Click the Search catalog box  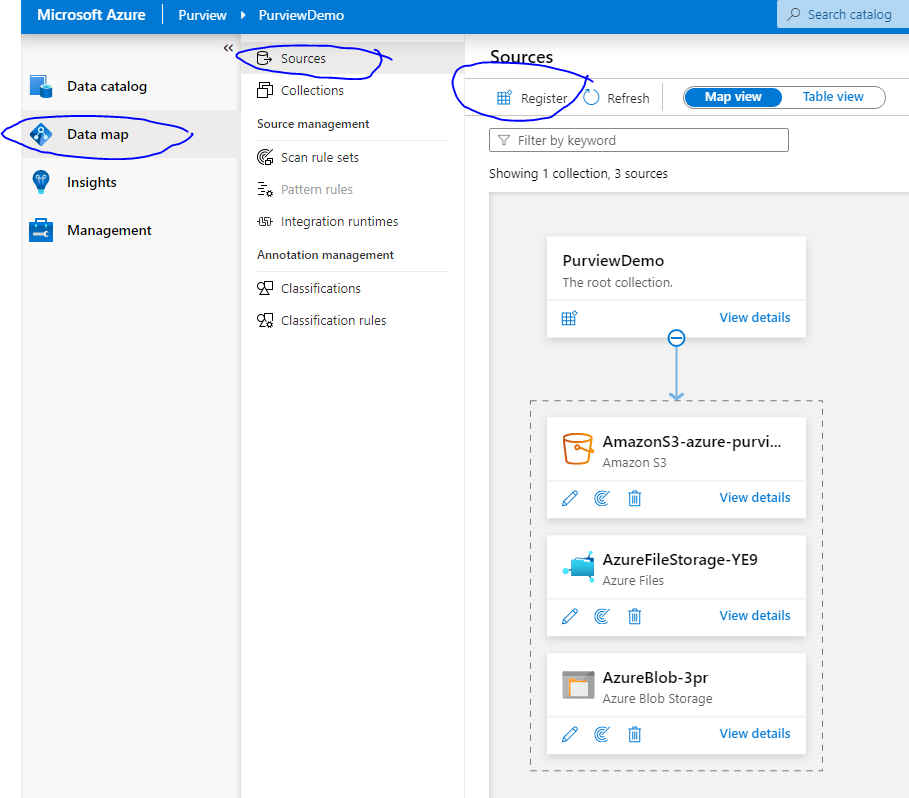(843, 14)
